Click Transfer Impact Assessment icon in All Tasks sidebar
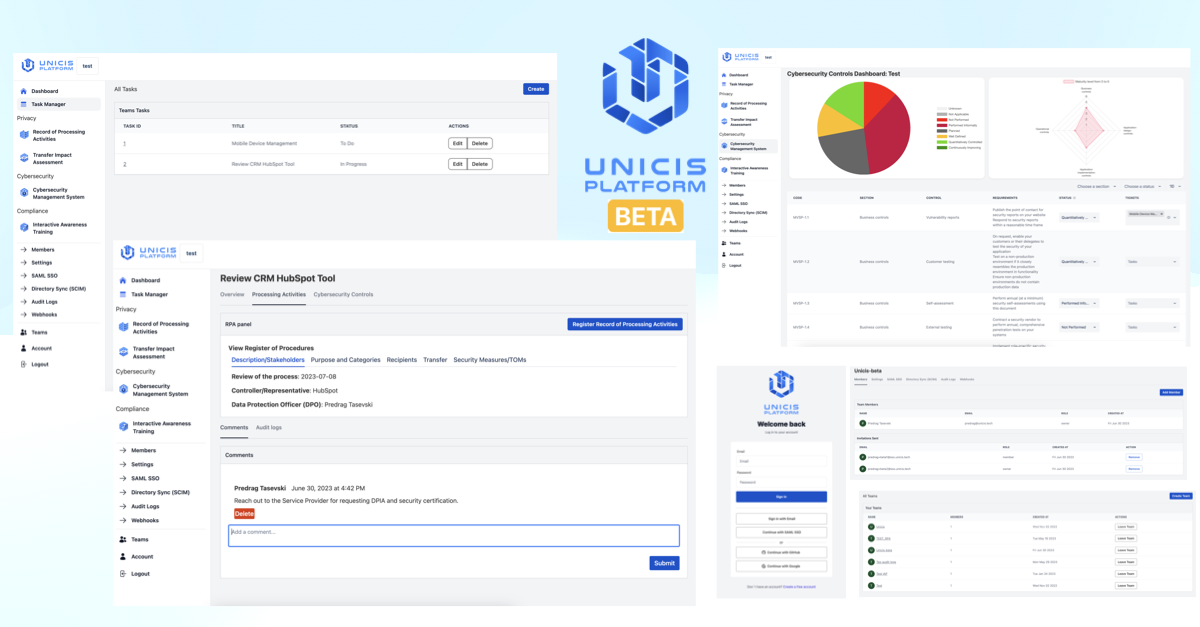 (x=24, y=158)
